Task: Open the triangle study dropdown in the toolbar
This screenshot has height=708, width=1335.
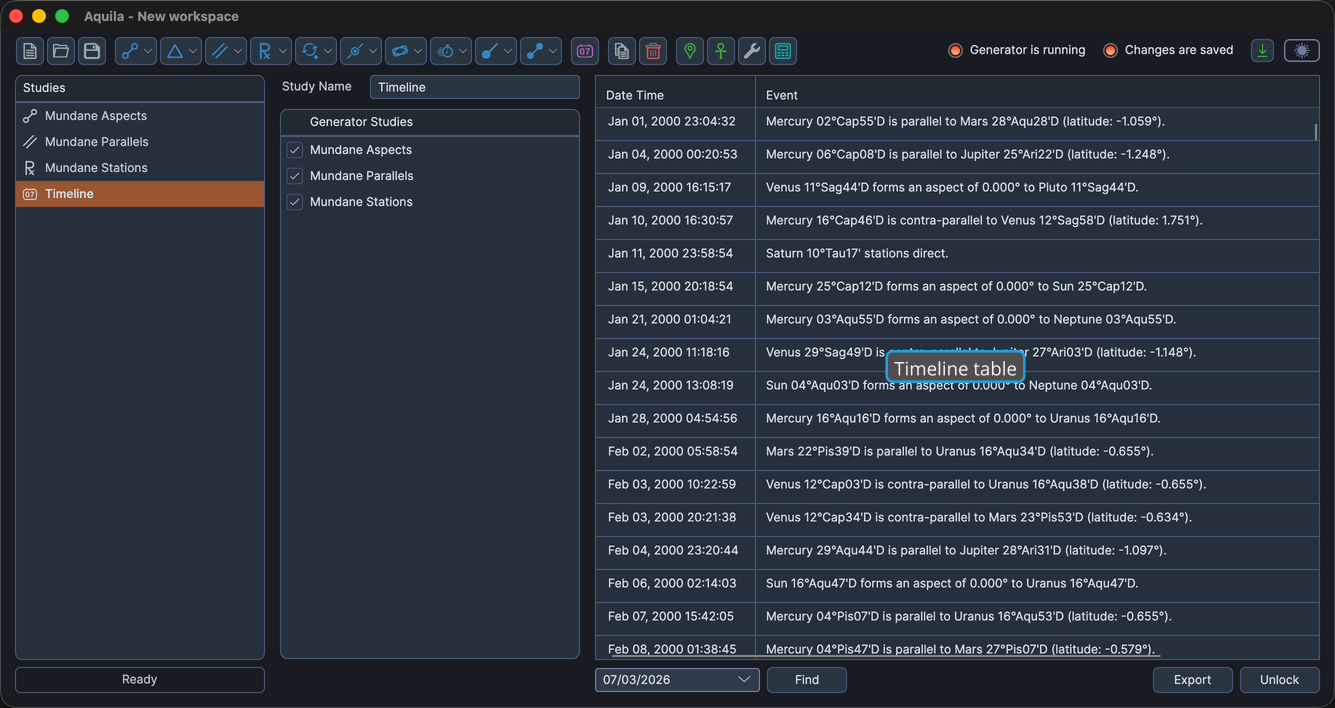Action: point(181,51)
